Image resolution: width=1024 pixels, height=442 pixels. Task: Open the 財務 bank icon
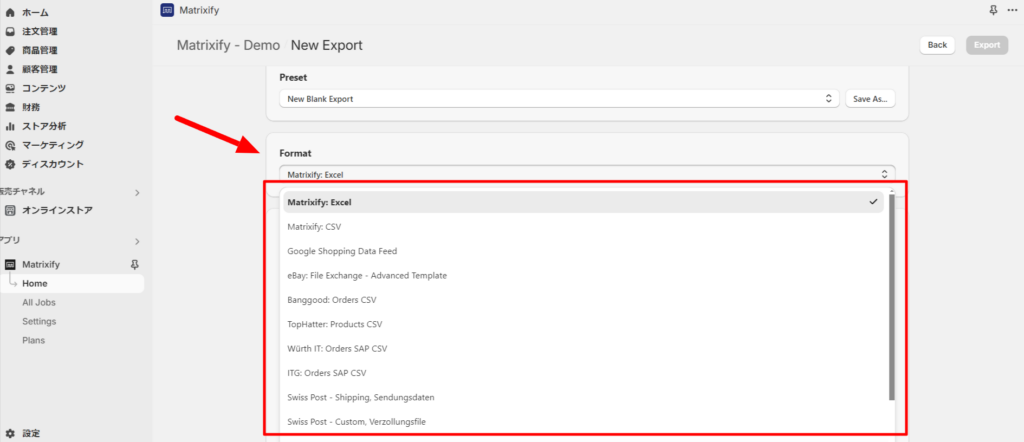point(10,107)
